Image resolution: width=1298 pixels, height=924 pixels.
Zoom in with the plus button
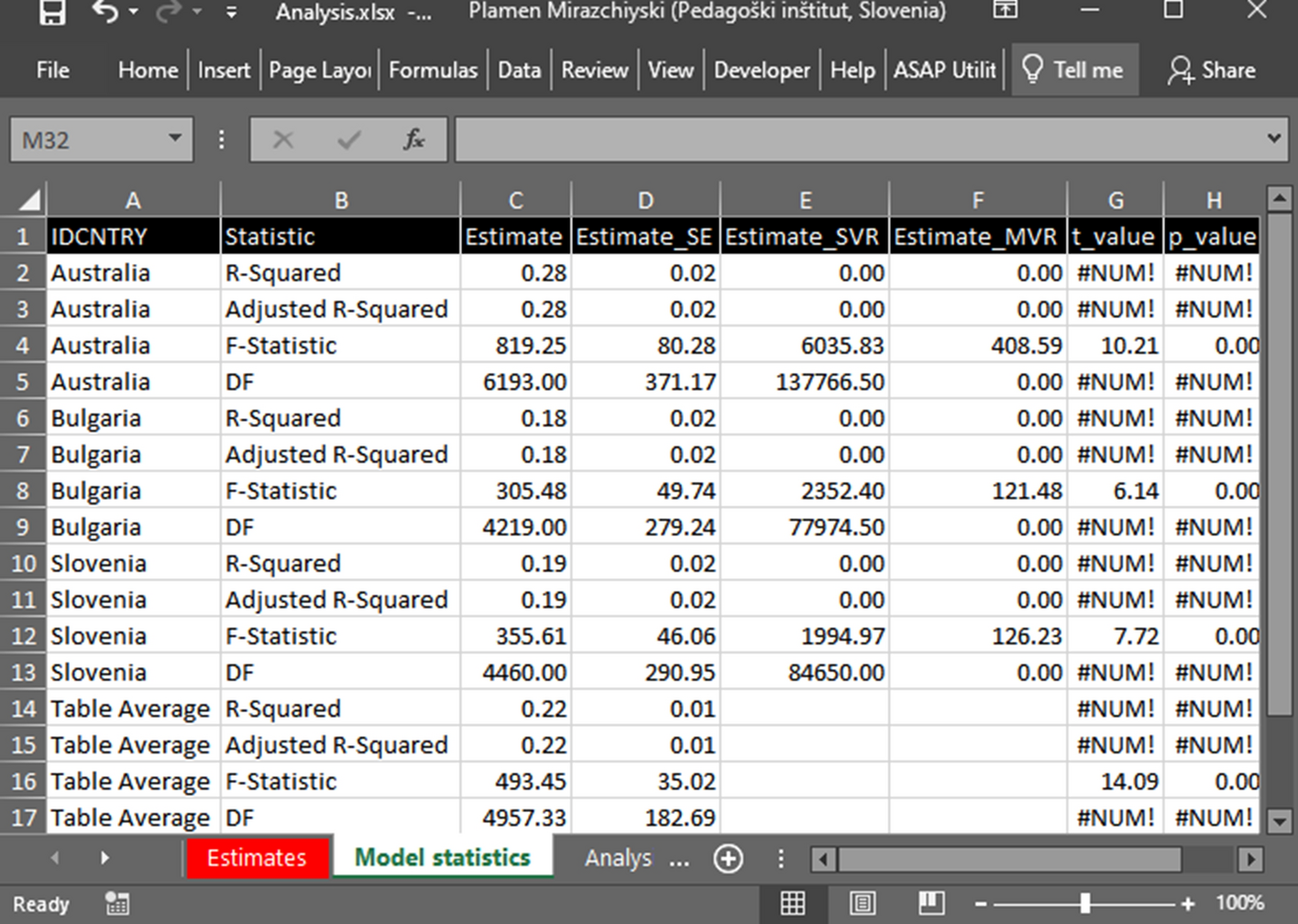[1188, 904]
